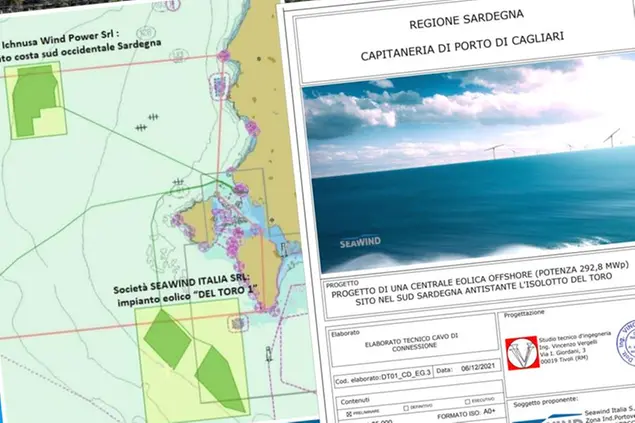Click 'ELABORATO TECNICO CAVO DI CONNESSIONE' text
This screenshot has width=635, height=423.
411,342
